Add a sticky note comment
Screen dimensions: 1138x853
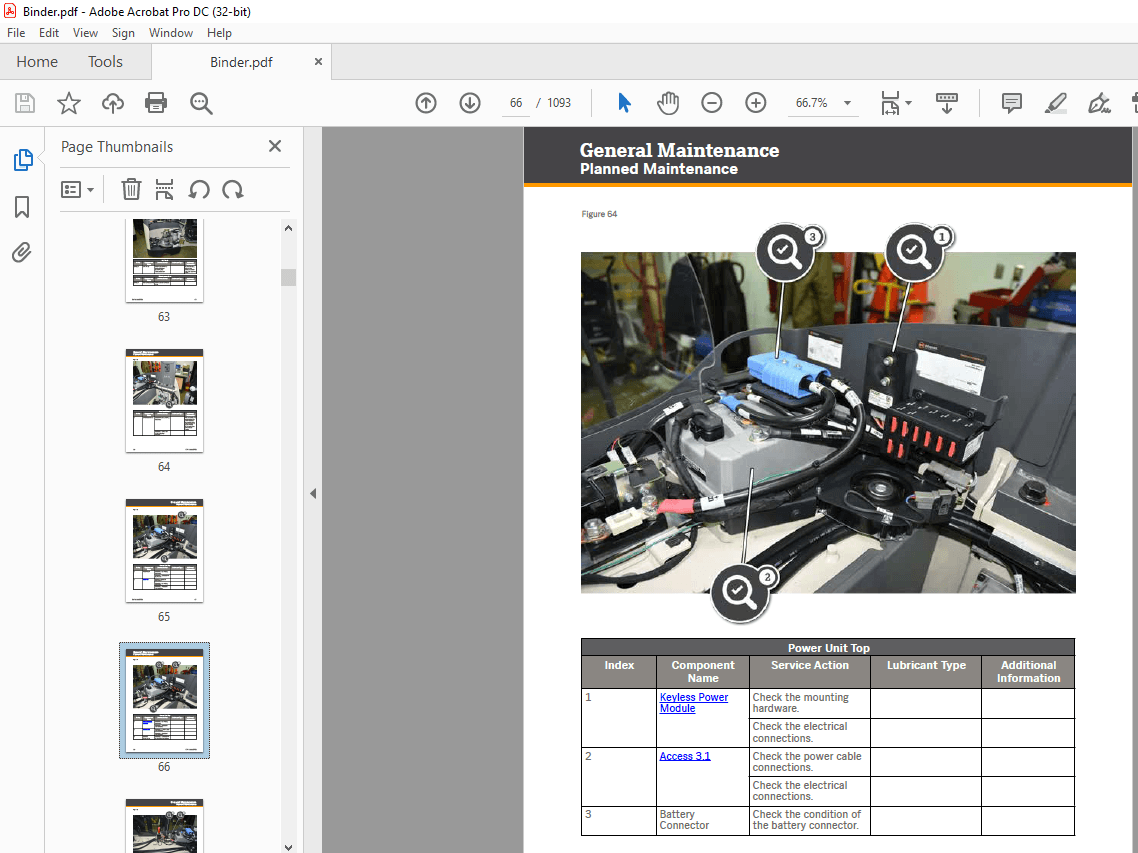pos(1010,103)
